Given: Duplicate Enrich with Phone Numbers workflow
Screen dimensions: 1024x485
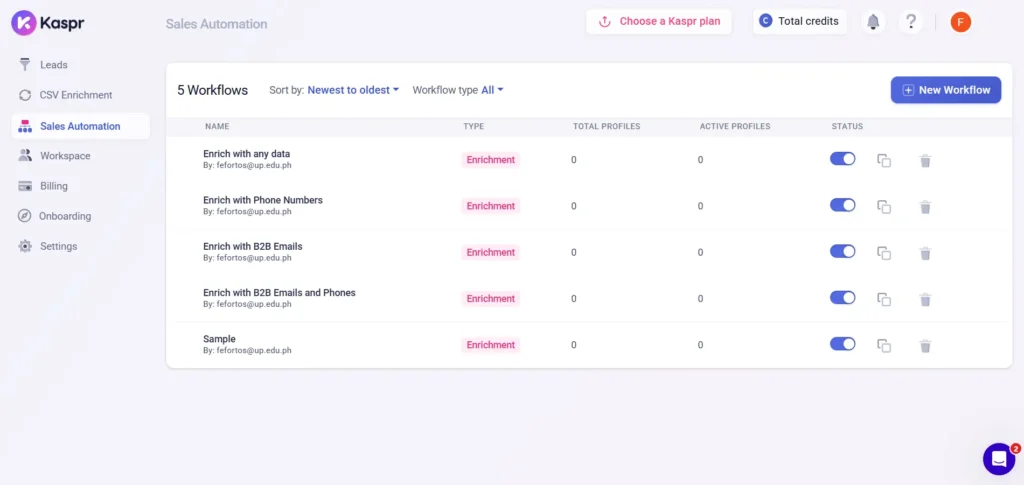Looking at the screenshot, I should (x=884, y=207).
